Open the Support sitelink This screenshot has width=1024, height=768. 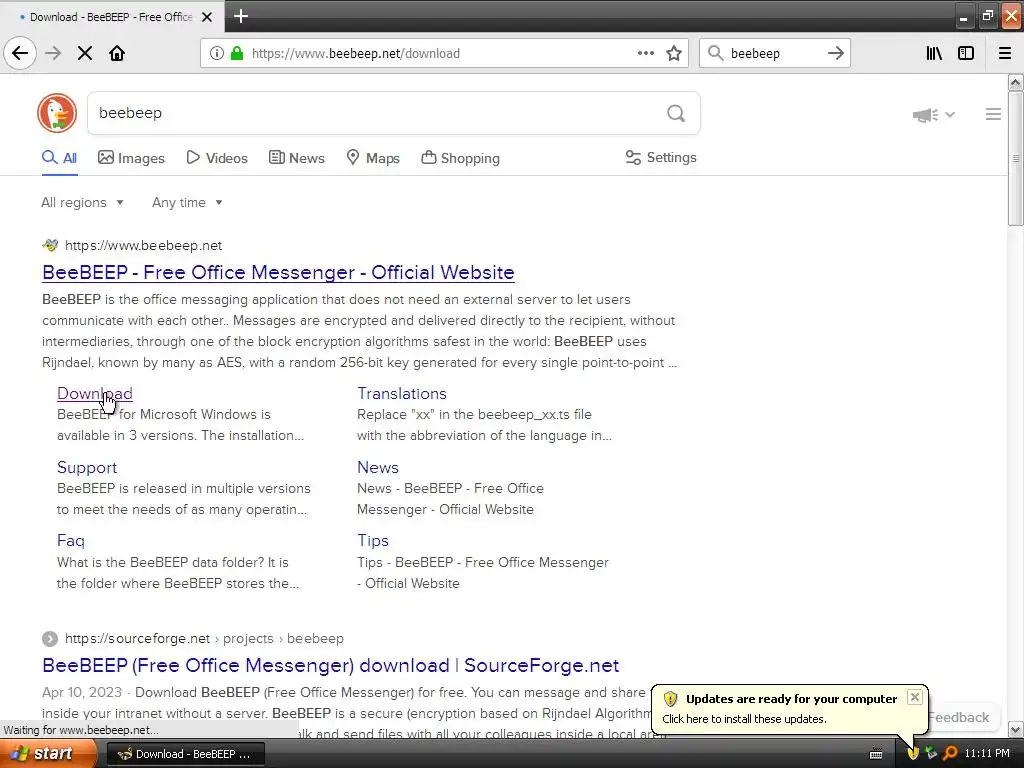point(87,468)
